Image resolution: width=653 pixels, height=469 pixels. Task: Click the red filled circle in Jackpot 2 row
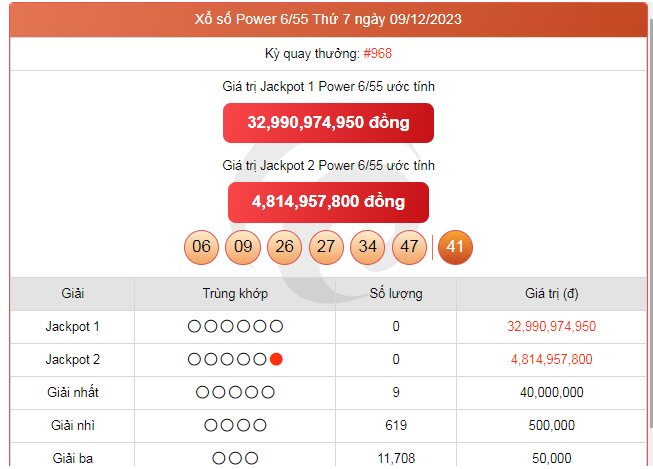click(x=276, y=359)
